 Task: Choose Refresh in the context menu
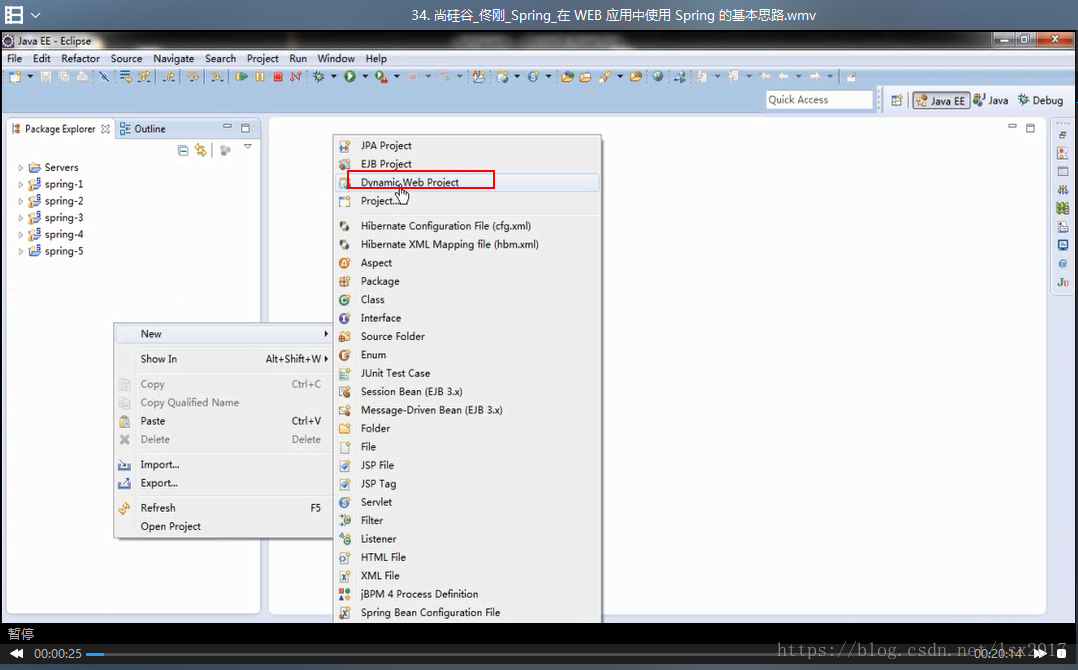tap(223, 508)
